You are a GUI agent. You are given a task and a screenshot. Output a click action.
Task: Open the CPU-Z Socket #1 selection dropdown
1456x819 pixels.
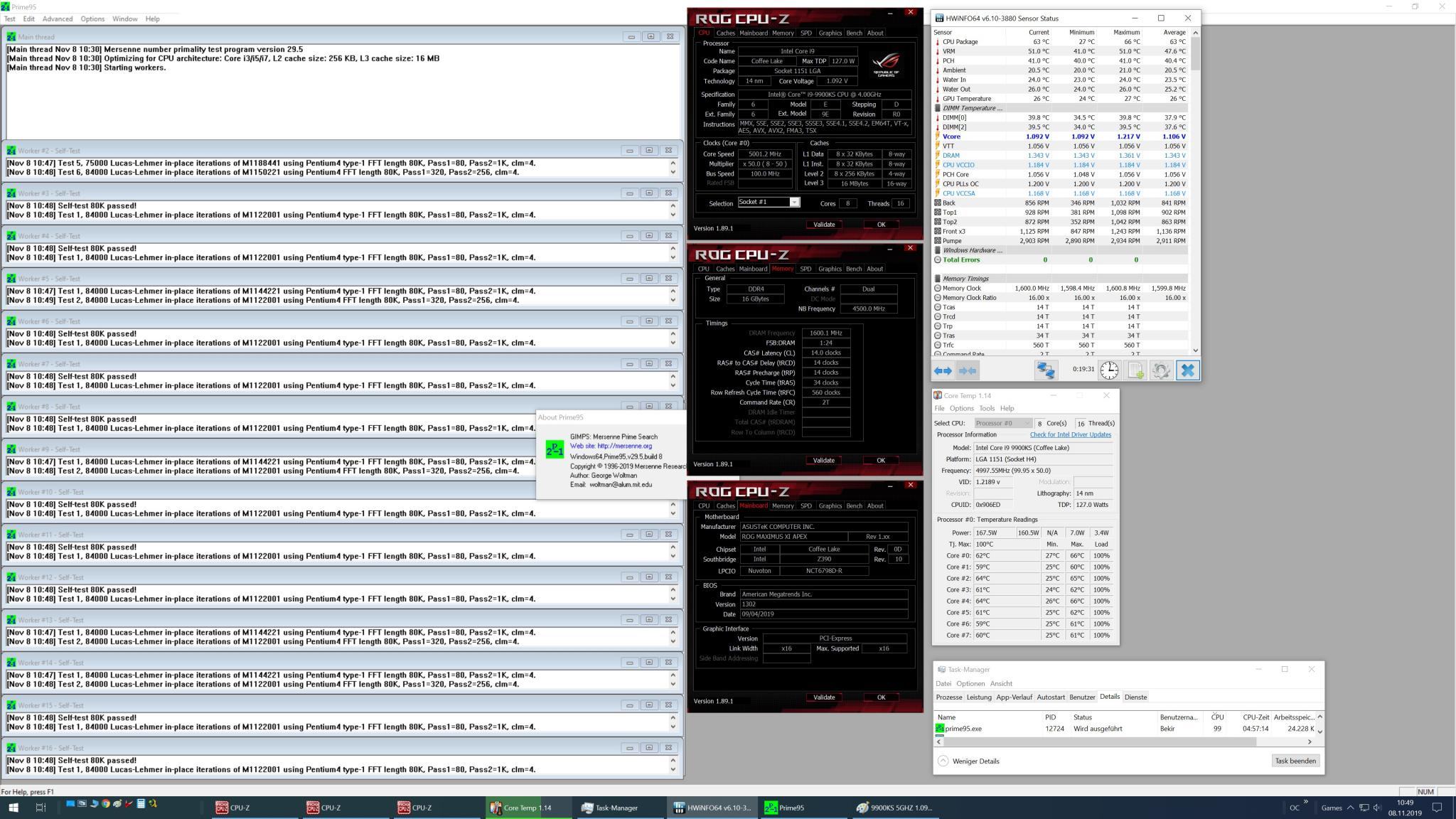[795, 203]
